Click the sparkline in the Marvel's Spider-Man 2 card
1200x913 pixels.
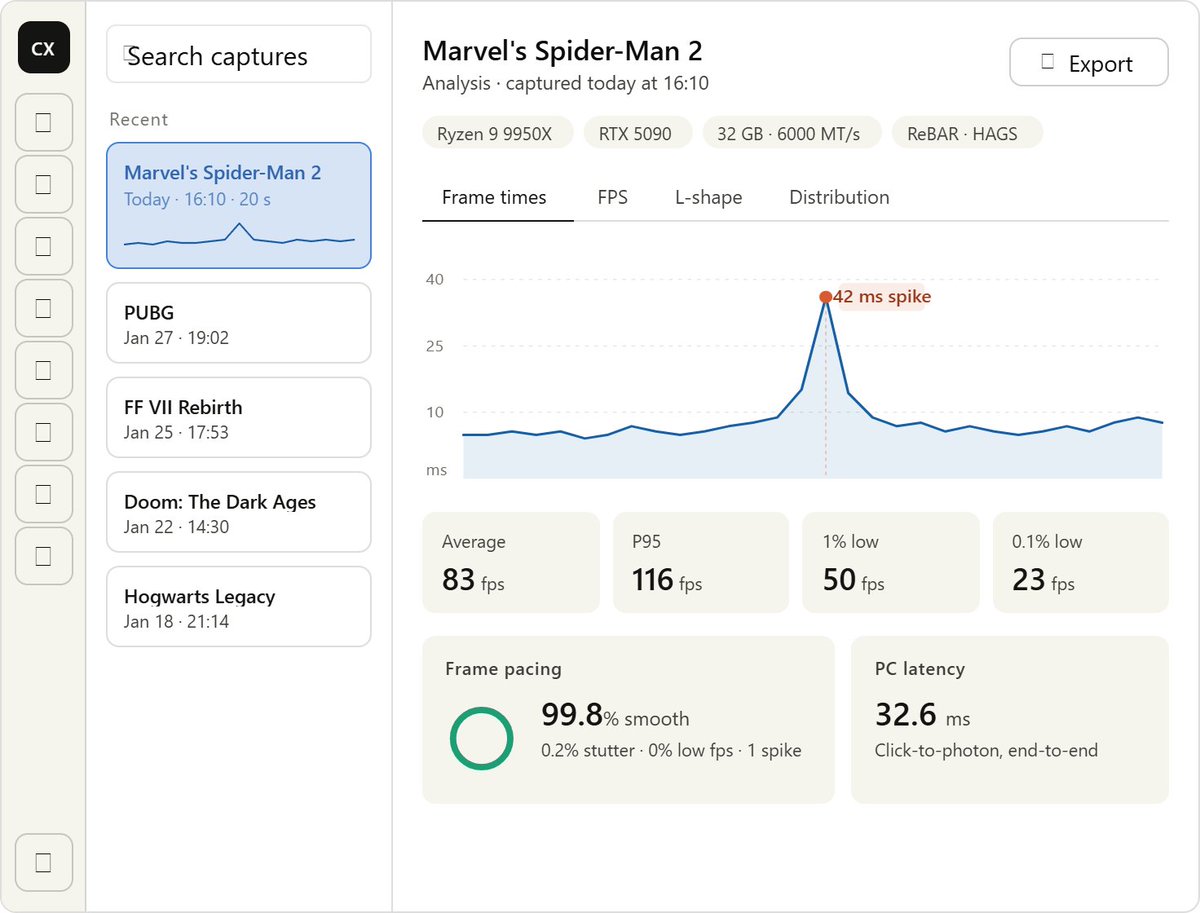click(x=239, y=235)
